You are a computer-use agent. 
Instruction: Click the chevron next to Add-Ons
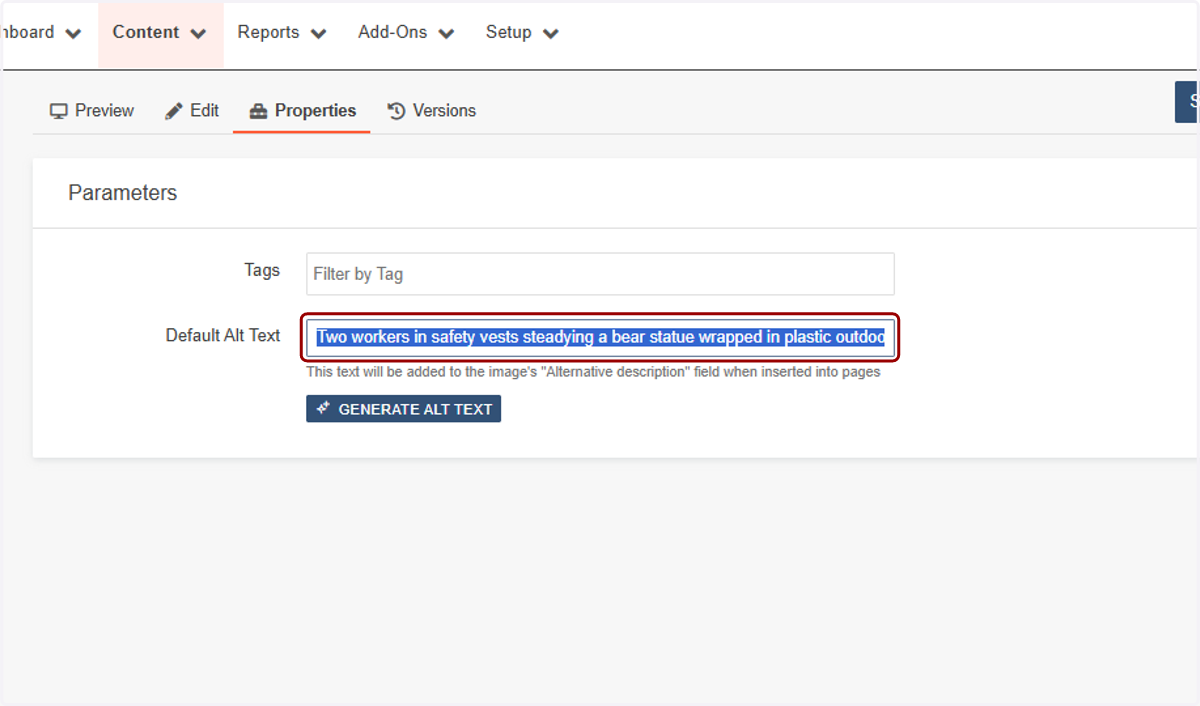click(446, 34)
